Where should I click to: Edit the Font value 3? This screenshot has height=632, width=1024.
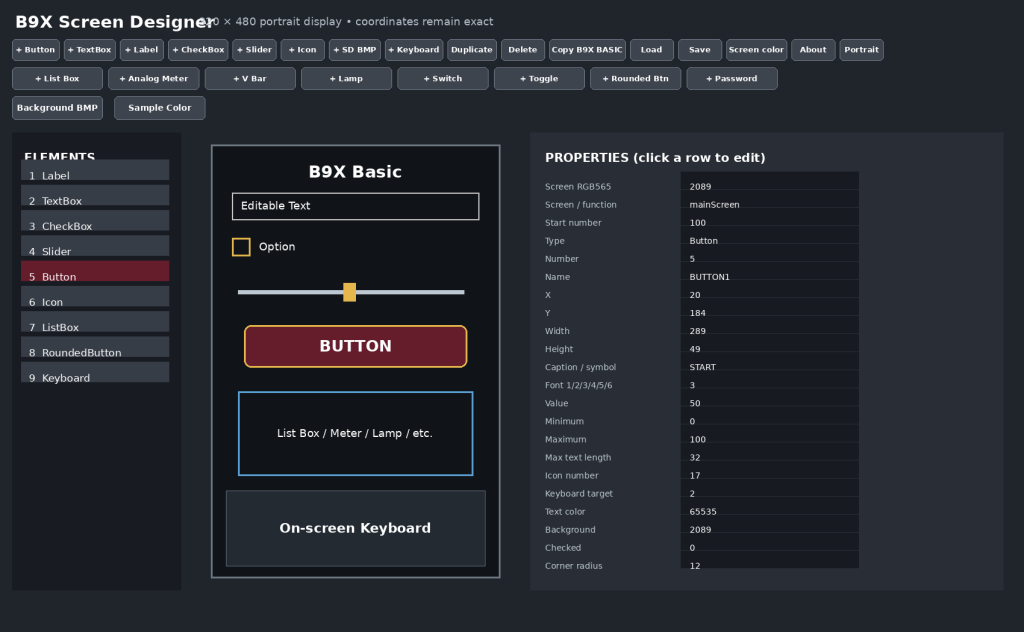(x=770, y=380)
